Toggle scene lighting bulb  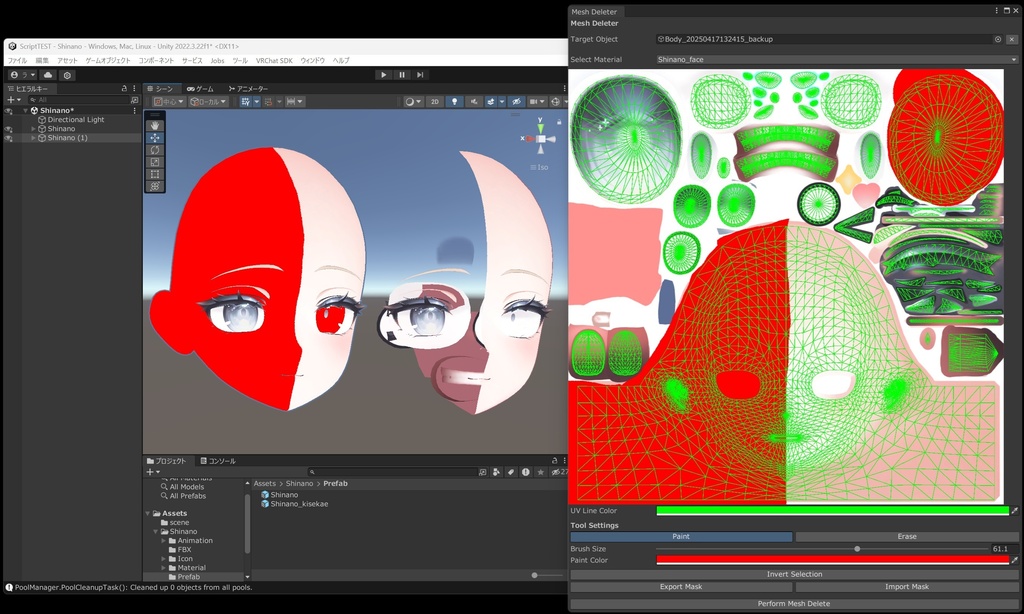pos(455,102)
